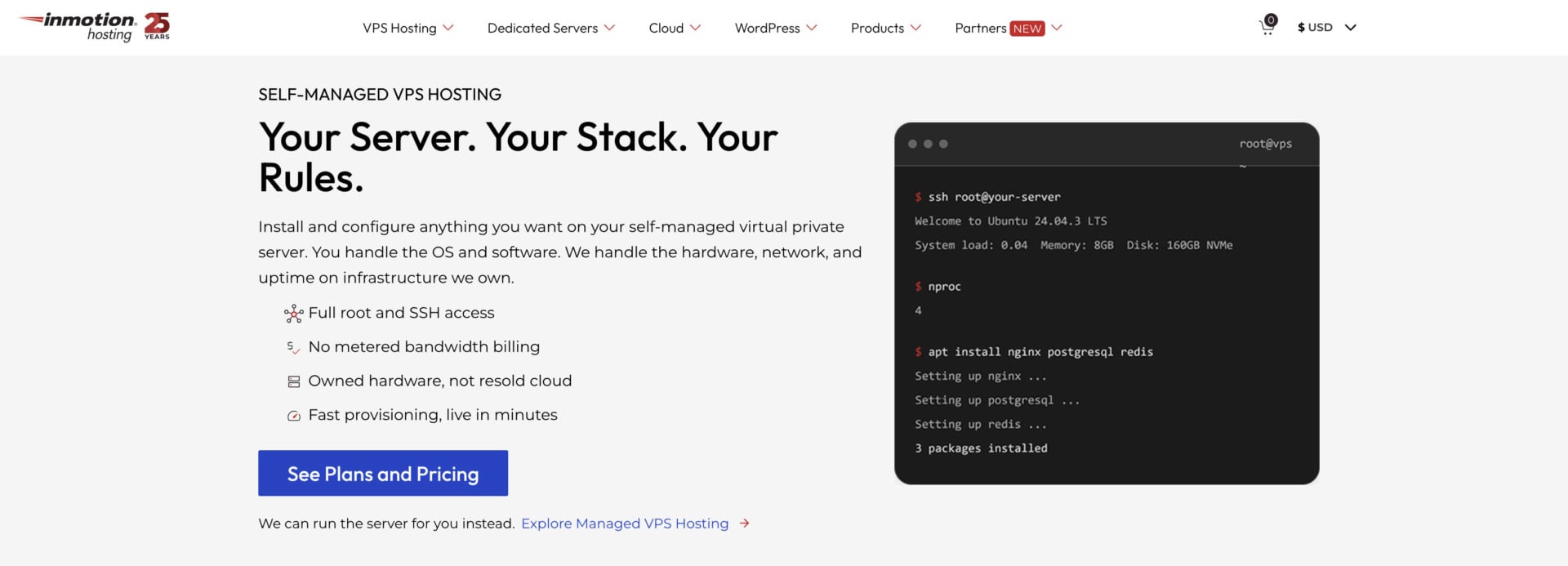Expand the Cloud chevron
Screen dimensions: 1568x566
coord(695,28)
